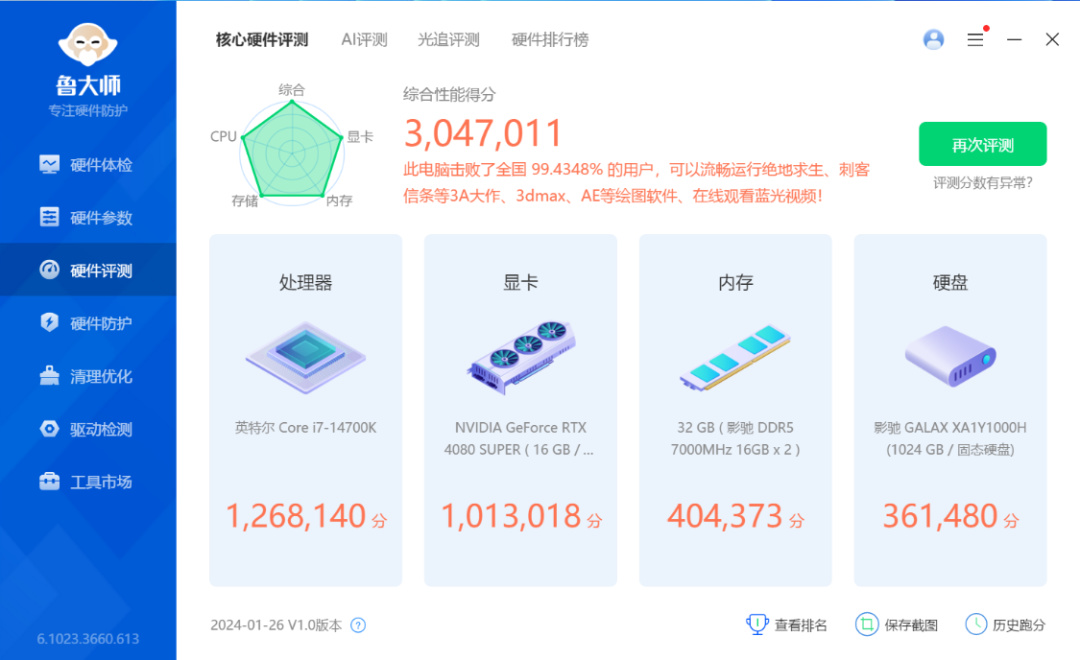The width and height of the screenshot is (1080, 660).
Task: Close the 鲁大师 window
Action: (x=1052, y=39)
